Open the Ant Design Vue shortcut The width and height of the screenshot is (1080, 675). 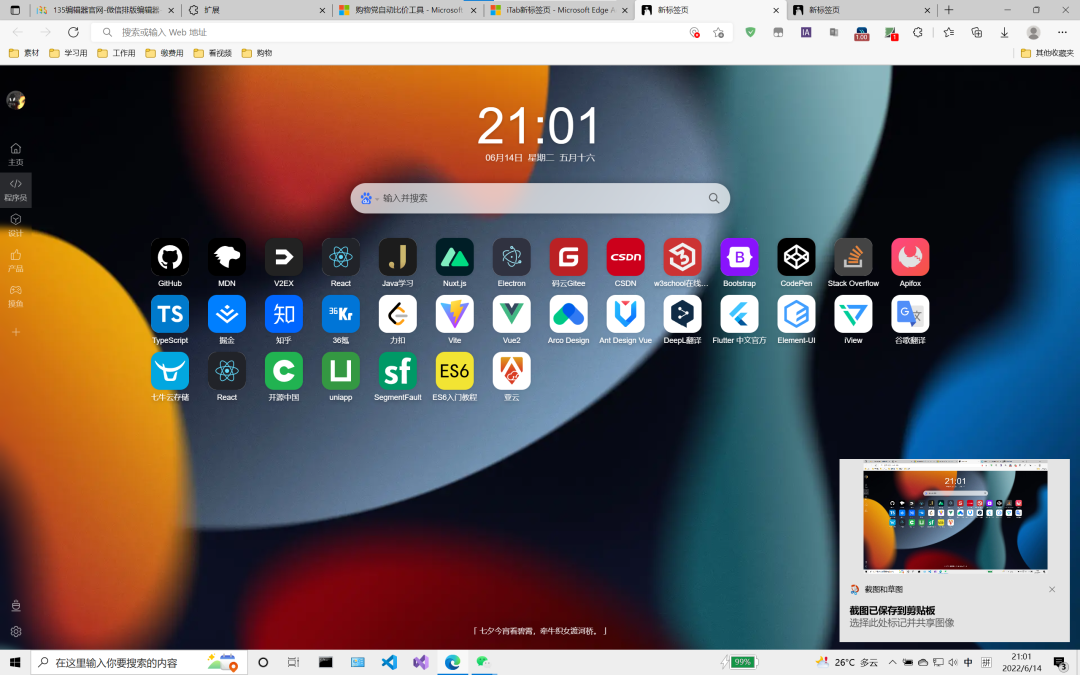click(625, 314)
